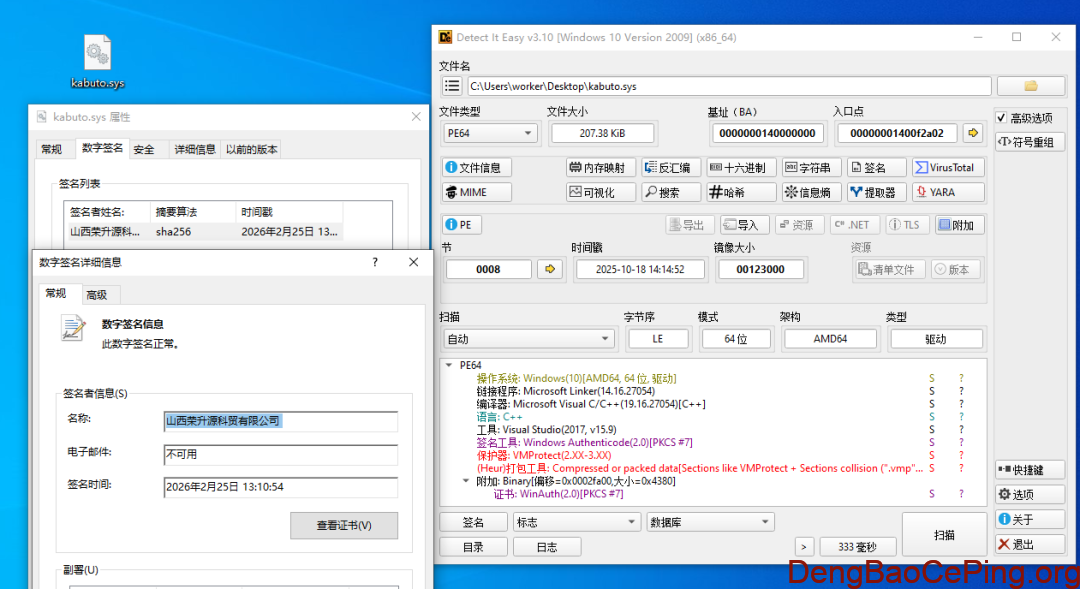Image resolution: width=1080 pixels, height=589 pixels.
Task: Toggle the 高级选项 checkbox
Action: (x=1001, y=118)
